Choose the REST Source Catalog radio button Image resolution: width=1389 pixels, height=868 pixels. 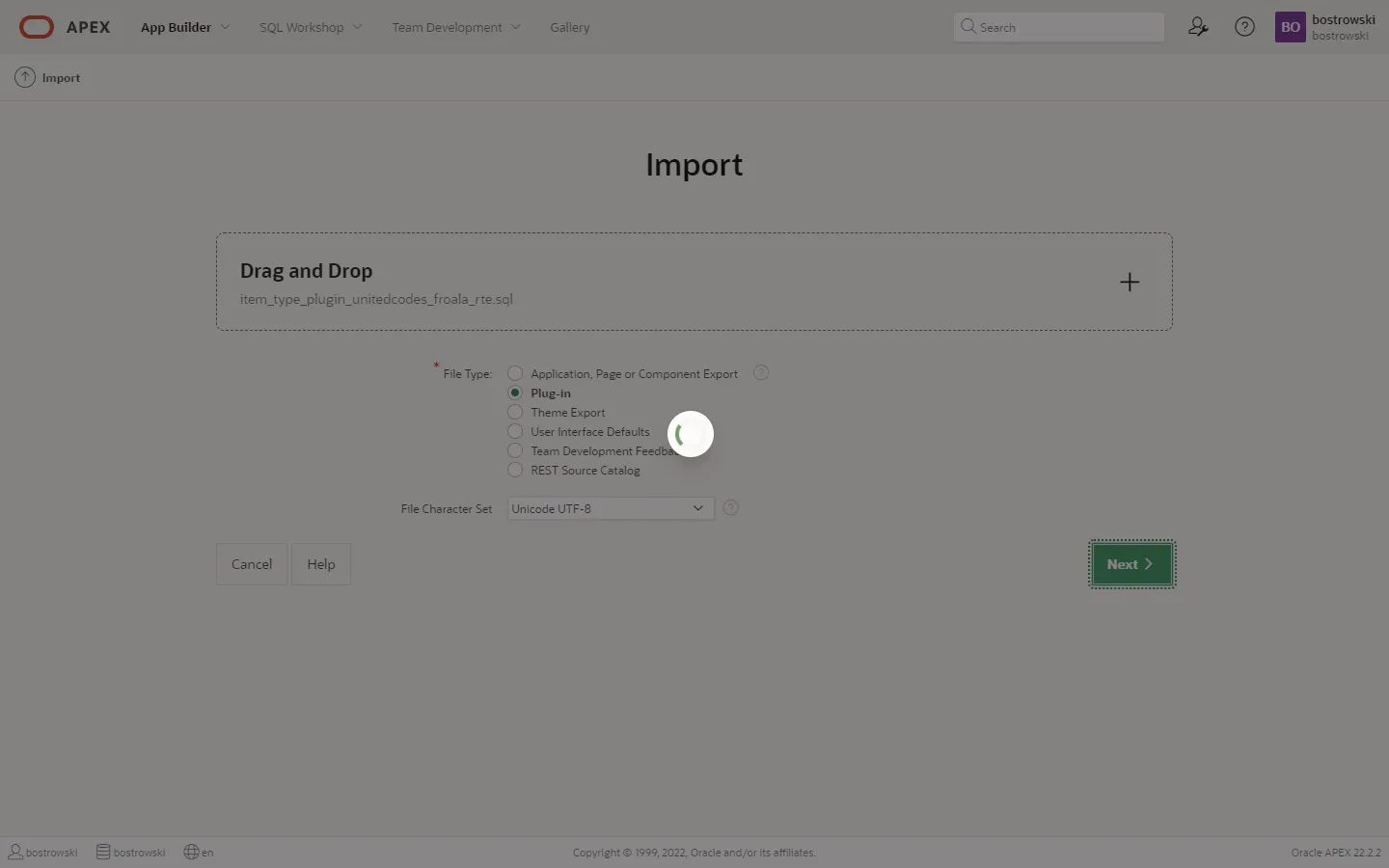(x=515, y=470)
